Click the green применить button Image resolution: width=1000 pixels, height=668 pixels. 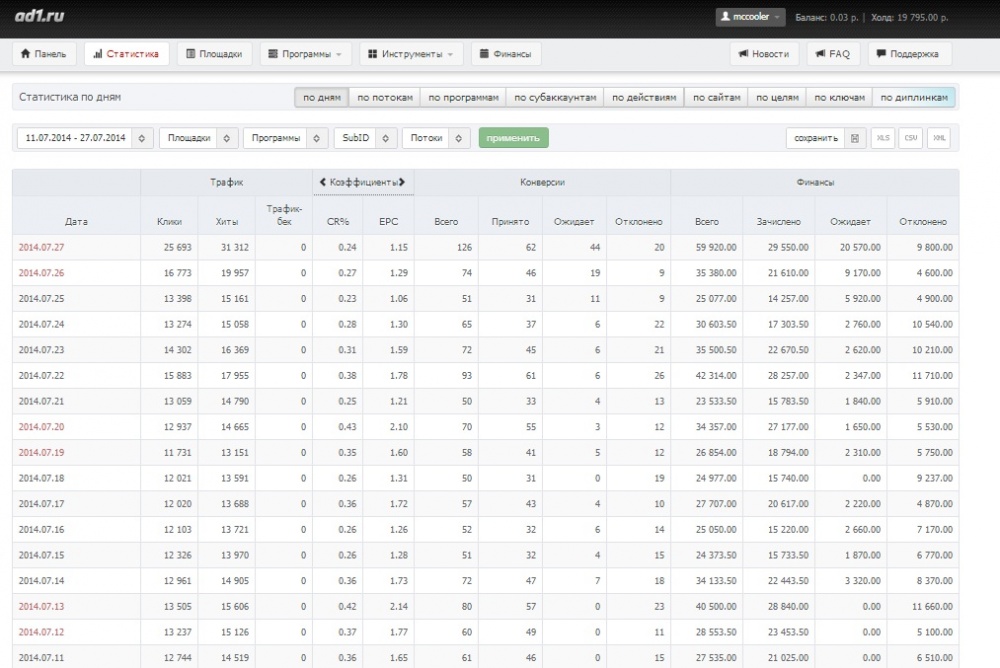(513, 138)
